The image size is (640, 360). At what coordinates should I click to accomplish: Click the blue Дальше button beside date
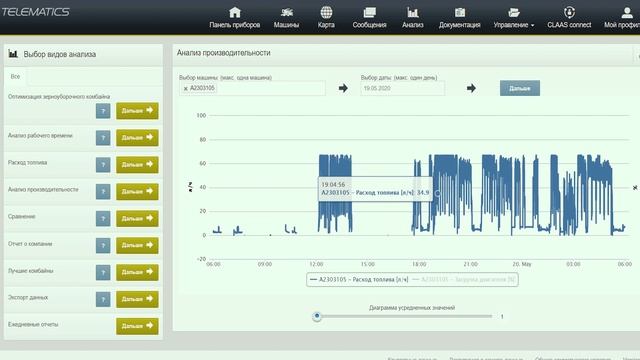coord(520,88)
